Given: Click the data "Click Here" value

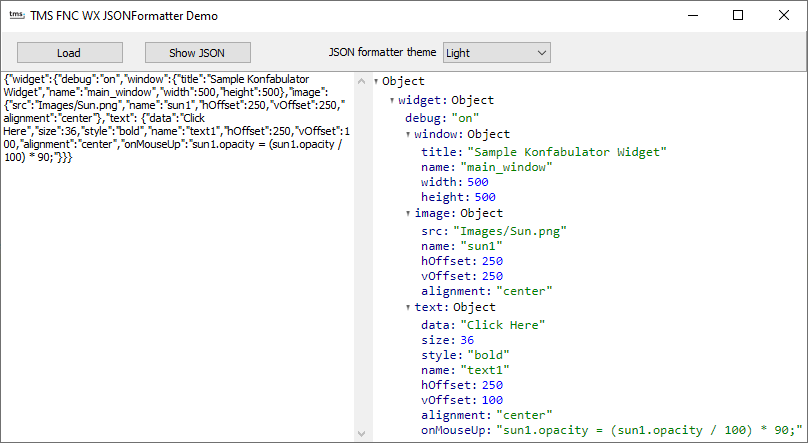Looking at the screenshot, I should tap(502, 325).
